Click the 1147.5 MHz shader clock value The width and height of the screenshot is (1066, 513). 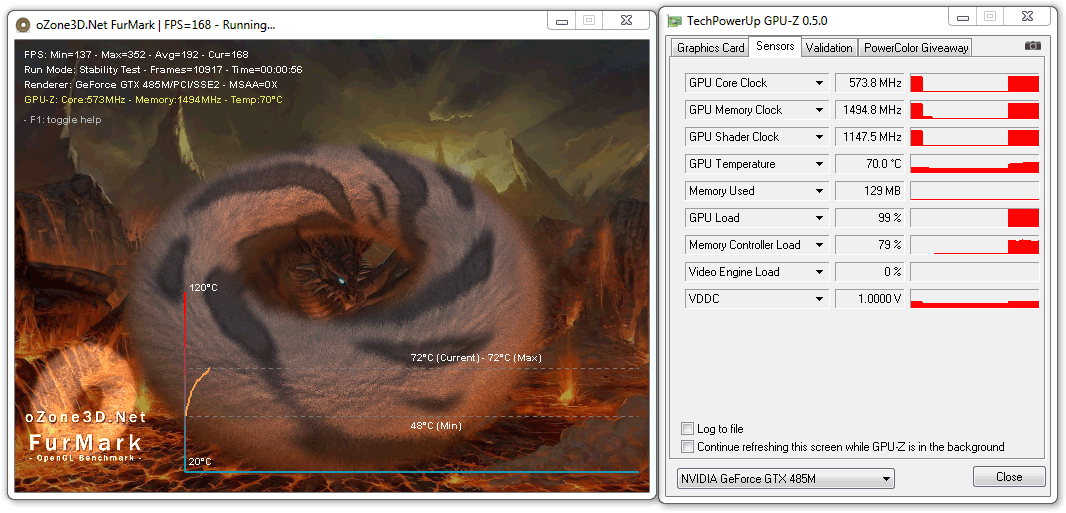(x=870, y=137)
